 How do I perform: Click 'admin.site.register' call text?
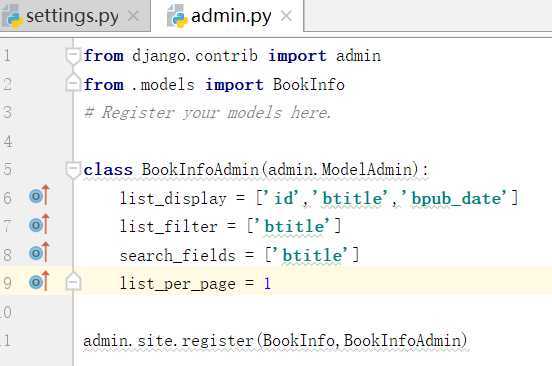[x=168, y=341]
